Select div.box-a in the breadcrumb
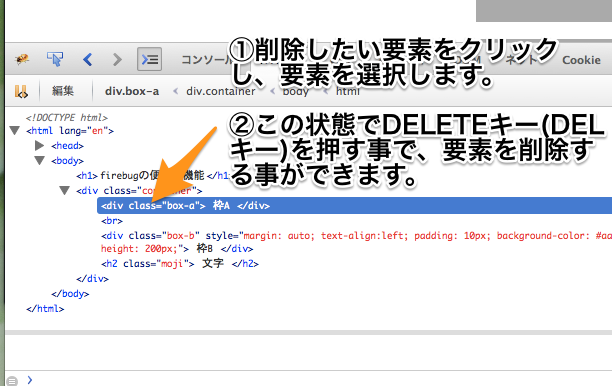616x386 pixels. (x=132, y=91)
